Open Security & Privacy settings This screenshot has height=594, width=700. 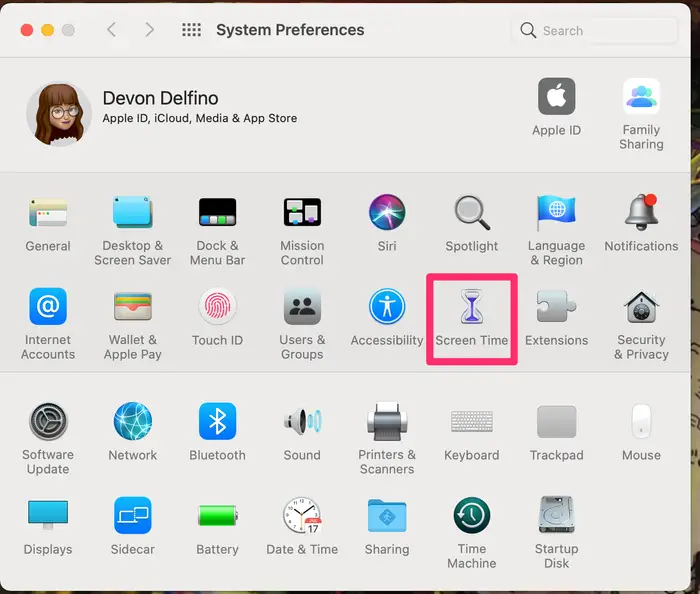click(642, 307)
